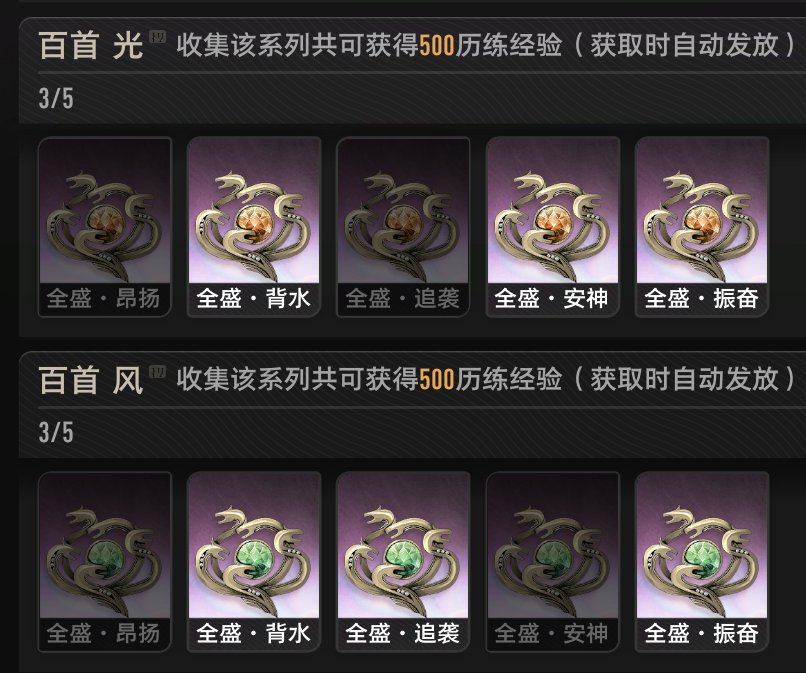The height and width of the screenshot is (673, 806).
Task: Click the orange 500 in 百首 风 description
Action: pyautogui.click(x=437, y=380)
